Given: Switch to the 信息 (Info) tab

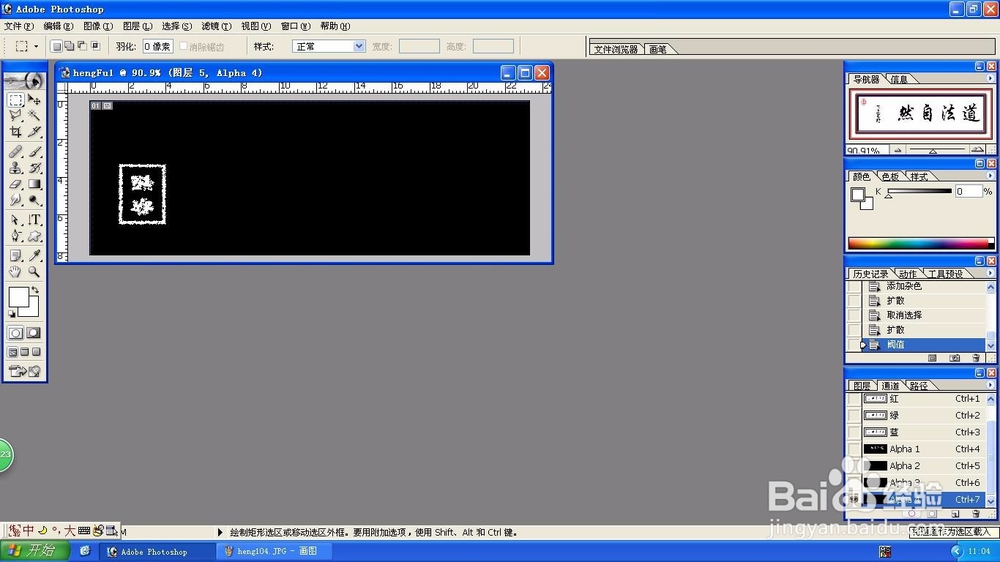Looking at the screenshot, I should click(x=899, y=80).
